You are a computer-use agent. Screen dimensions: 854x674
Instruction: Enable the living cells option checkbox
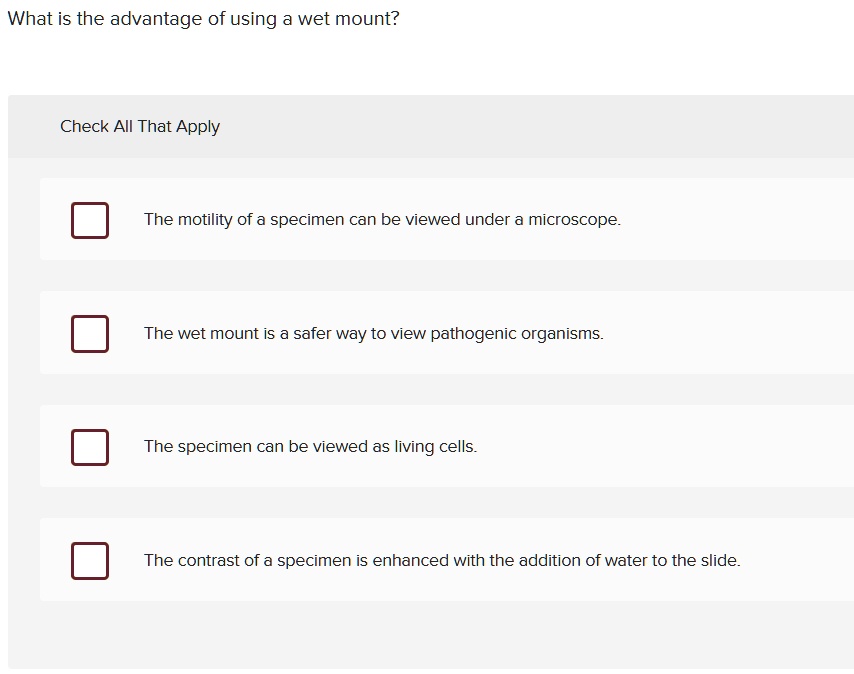[90, 447]
